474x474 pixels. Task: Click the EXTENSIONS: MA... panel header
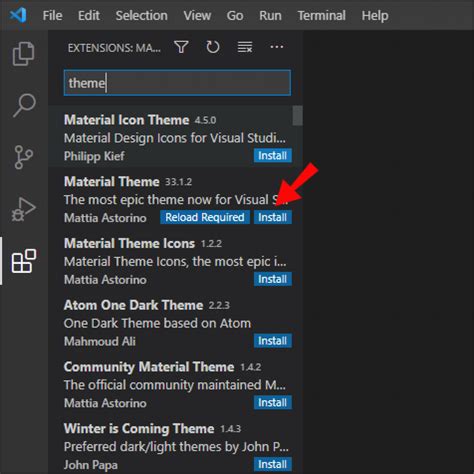pos(114,48)
